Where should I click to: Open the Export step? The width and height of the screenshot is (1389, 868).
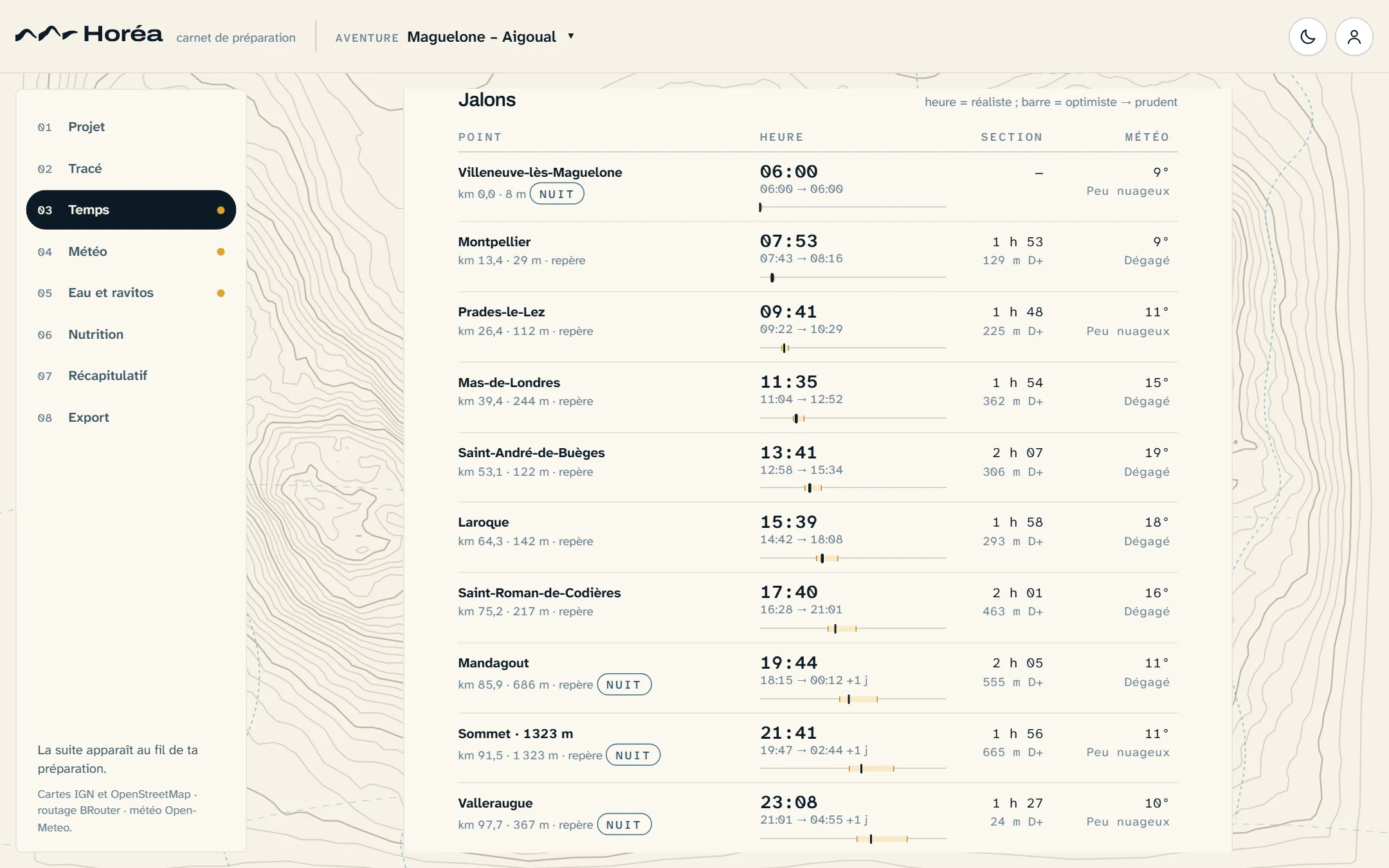coord(131,417)
